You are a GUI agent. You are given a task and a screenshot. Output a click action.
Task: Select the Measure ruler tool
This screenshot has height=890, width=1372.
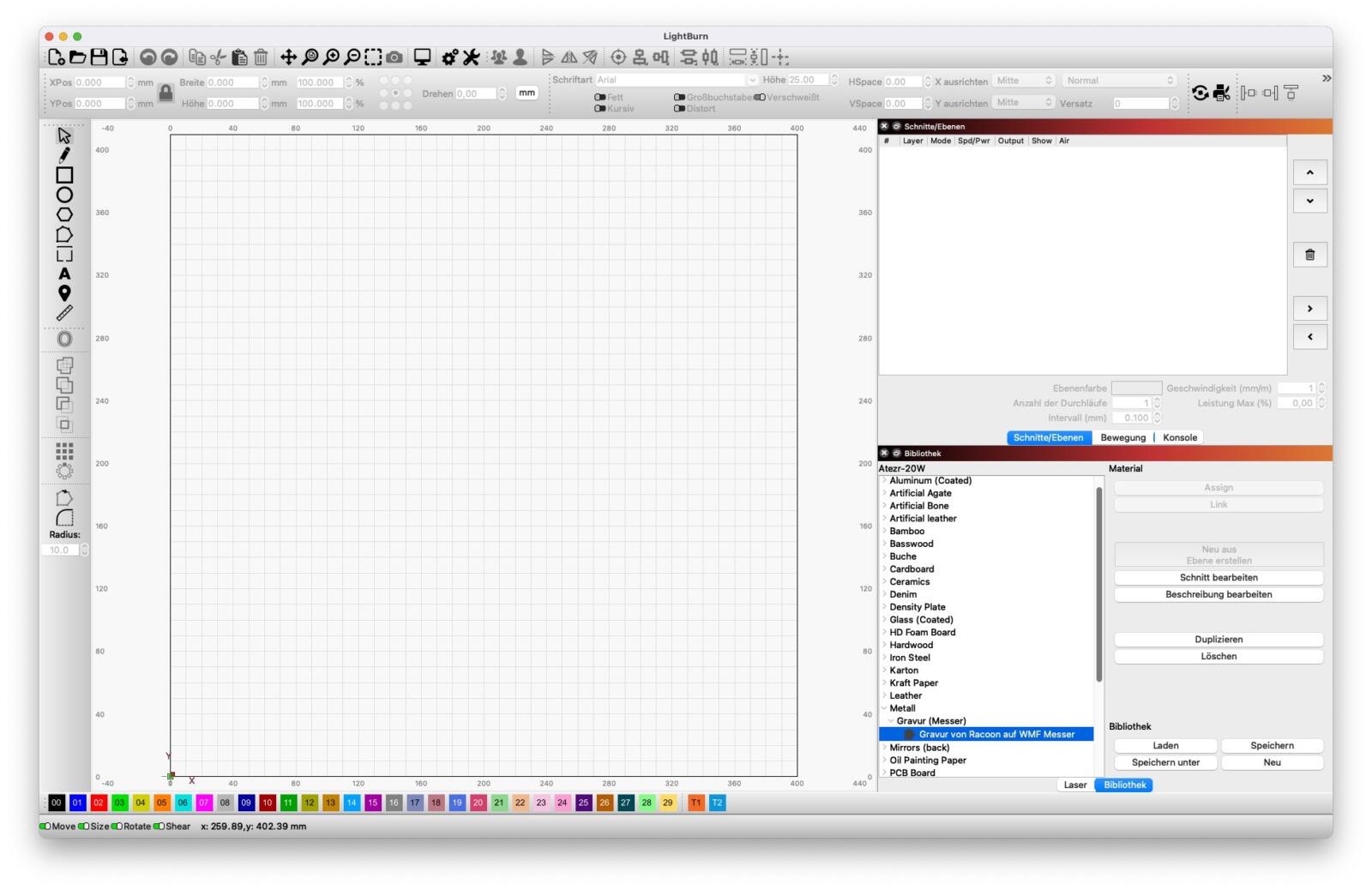64,313
